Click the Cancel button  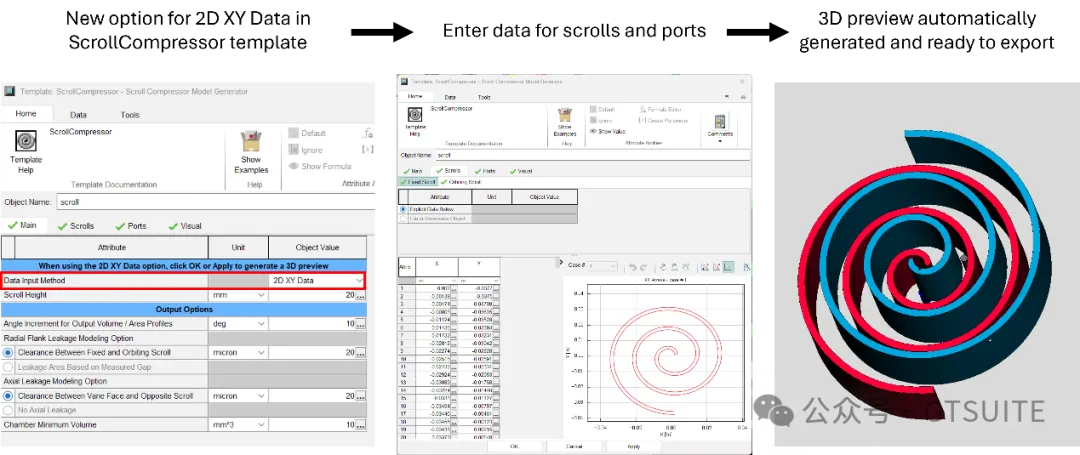(574, 446)
